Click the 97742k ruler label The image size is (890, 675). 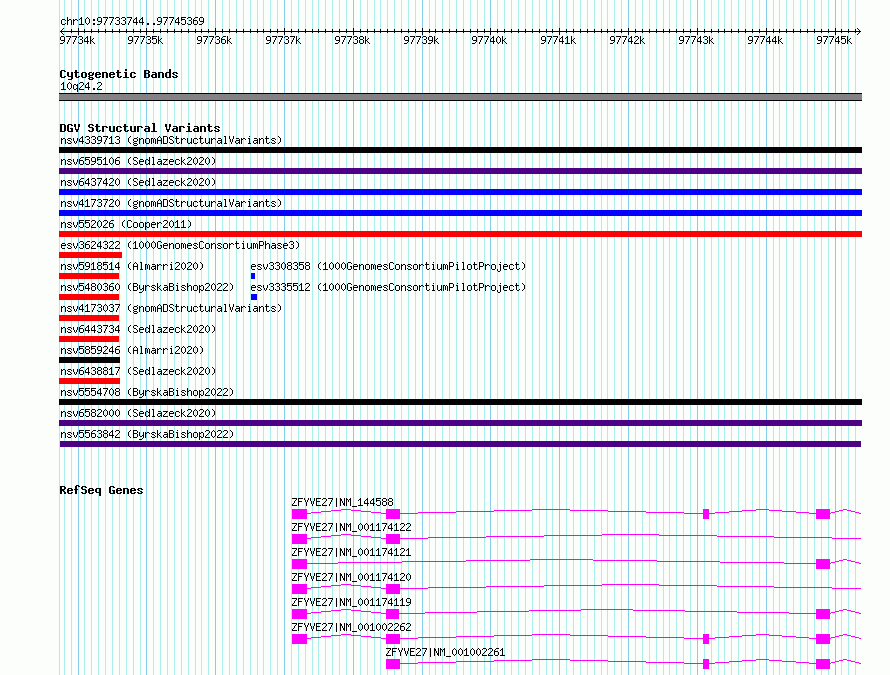(x=627, y=40)
